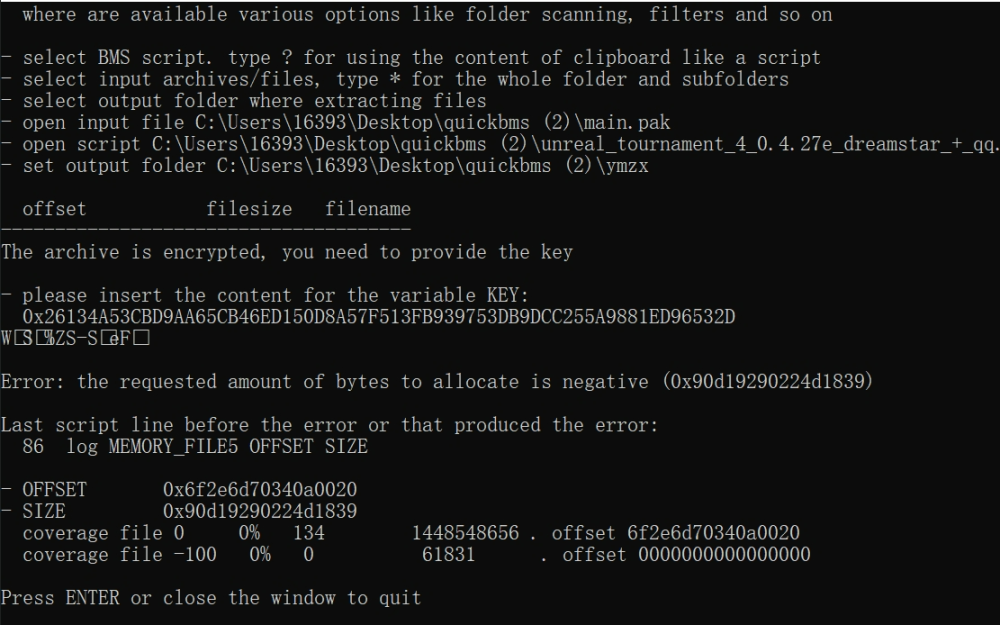The image size is (1000, 625).
Task: Click the 'coverage file -100' output line
Action: coord(415,554)
